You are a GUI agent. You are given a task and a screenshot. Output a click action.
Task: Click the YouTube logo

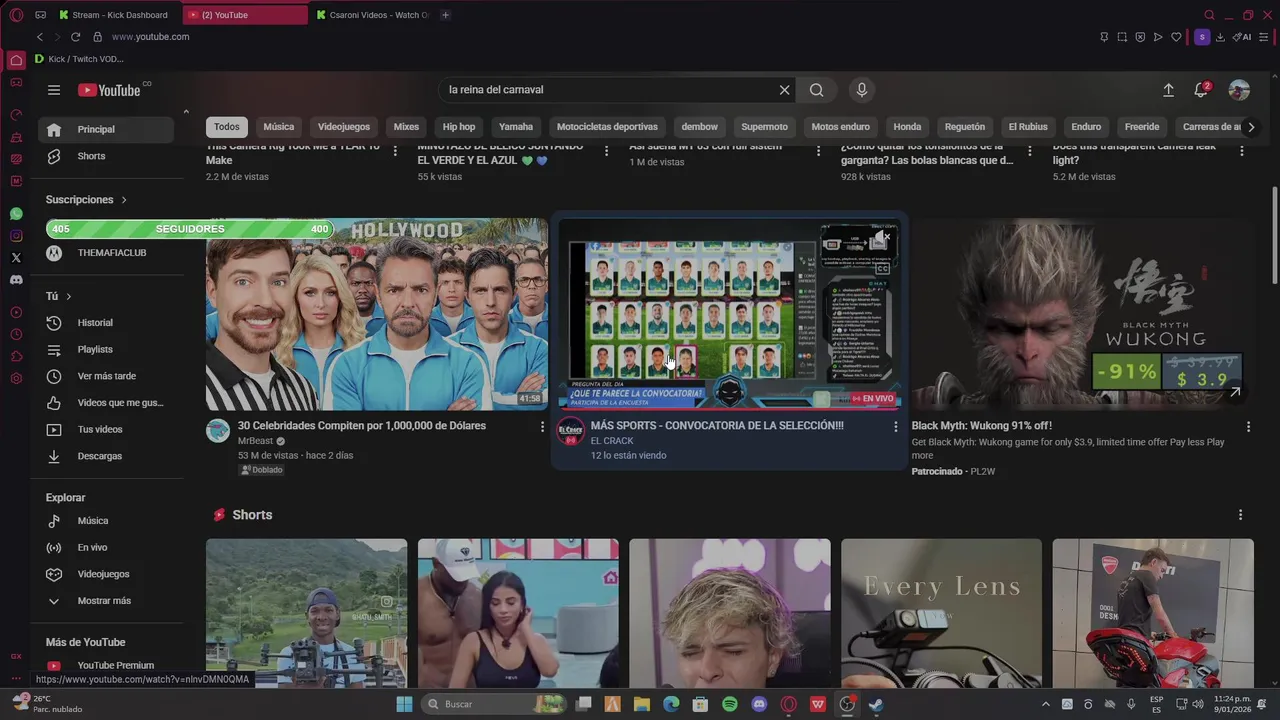(110, 90)
